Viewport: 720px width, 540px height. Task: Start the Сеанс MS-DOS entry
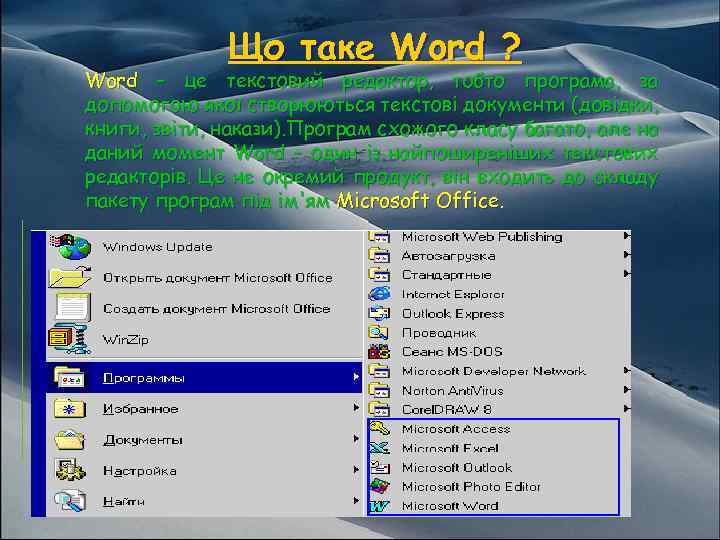click(499, 352)
